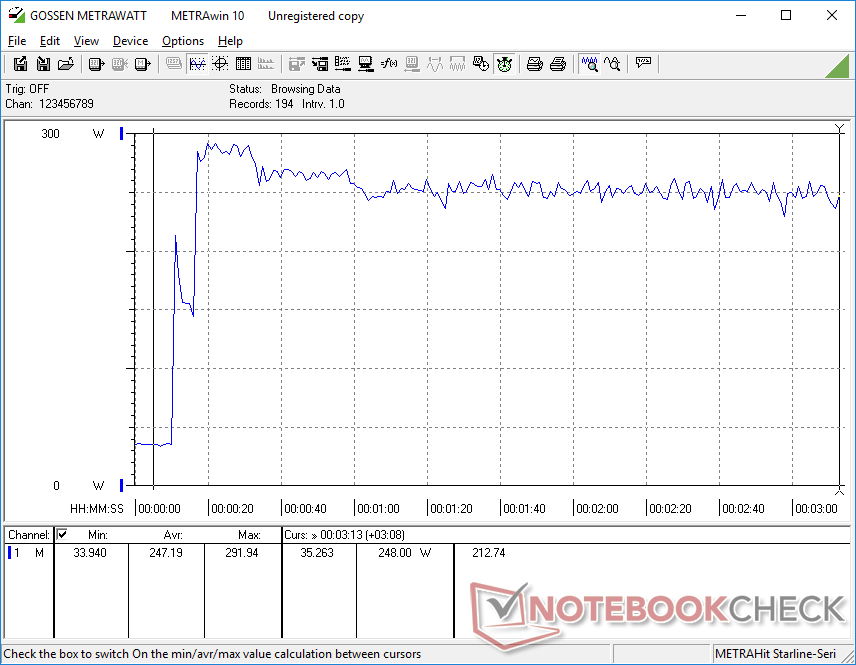
Task: Open the File menu
Action: pyautogui.click(x=17, y=41)
